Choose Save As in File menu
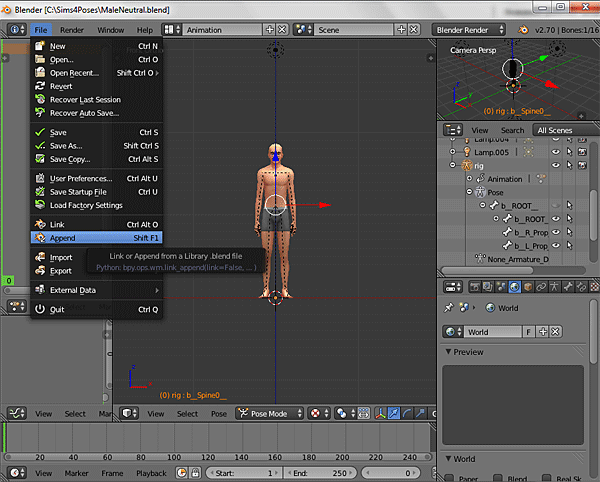 [96, 146]
